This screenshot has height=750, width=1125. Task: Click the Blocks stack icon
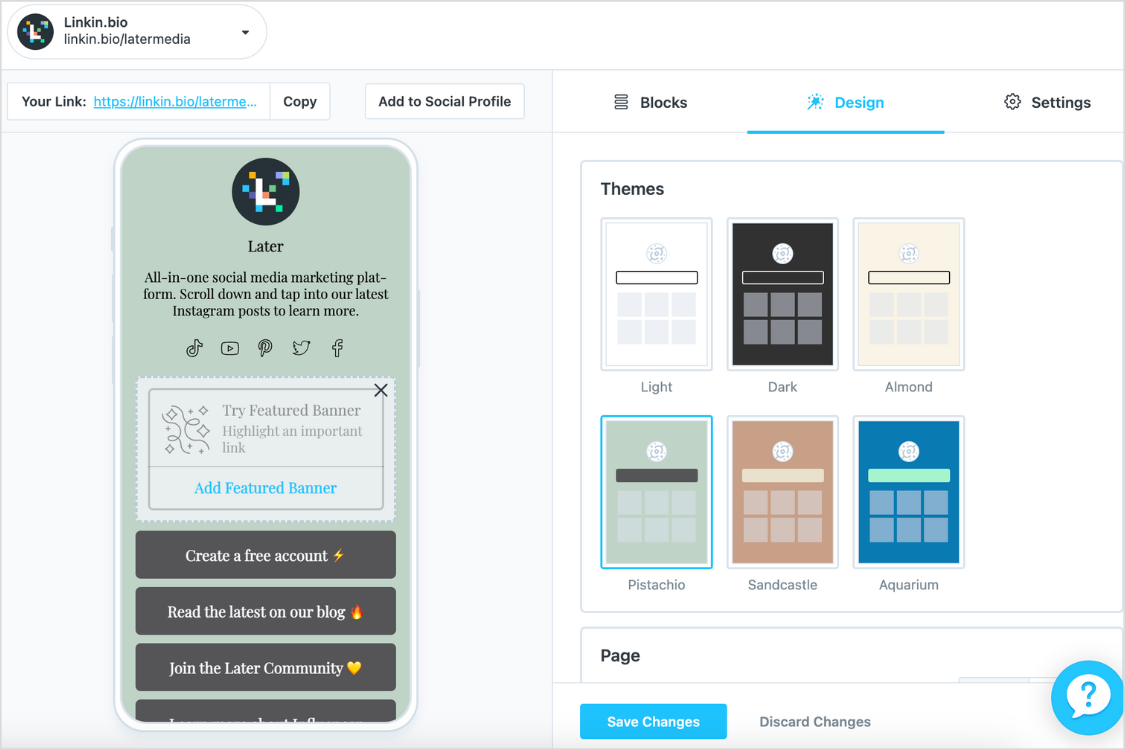[621, 102]
